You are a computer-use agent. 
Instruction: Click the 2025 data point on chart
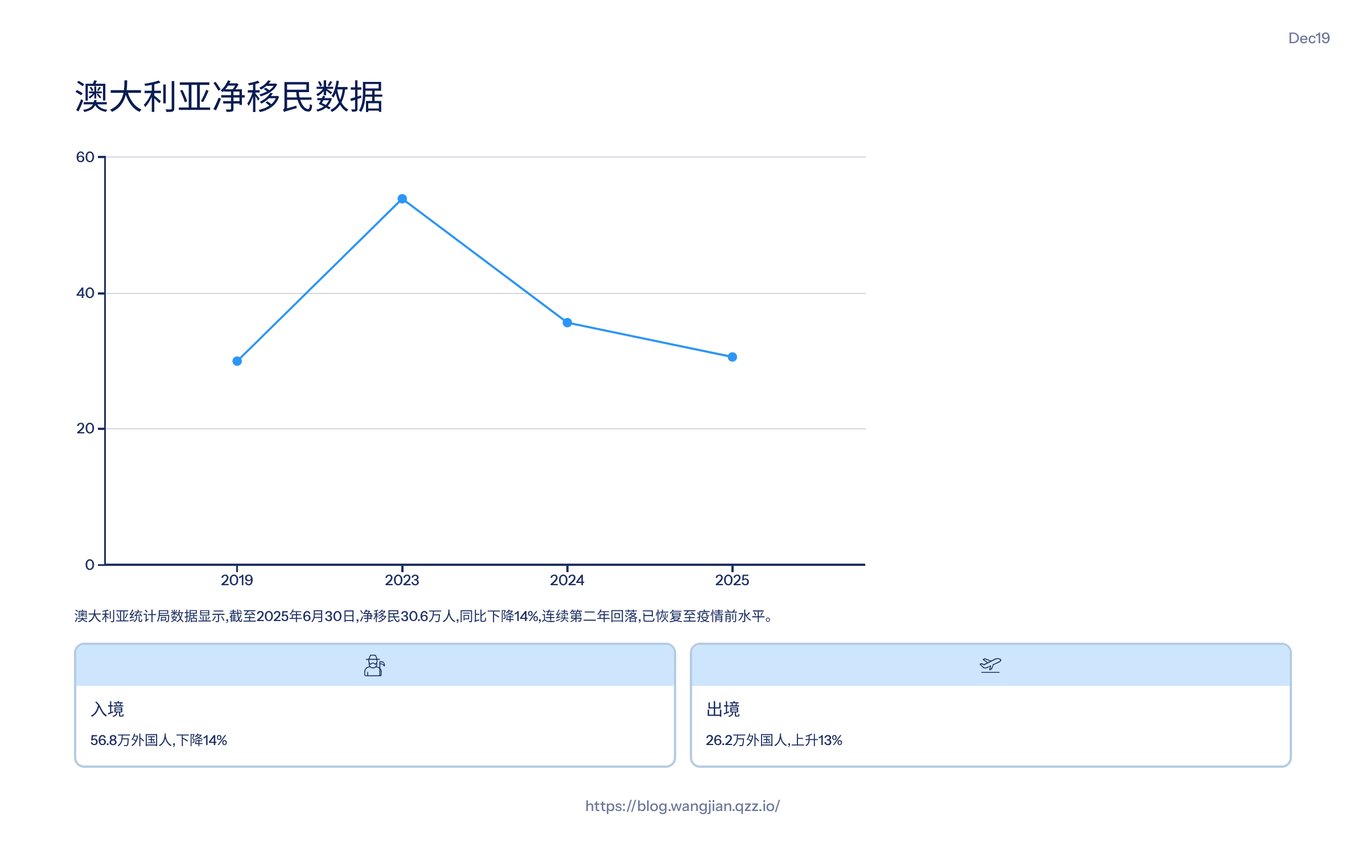732,357
